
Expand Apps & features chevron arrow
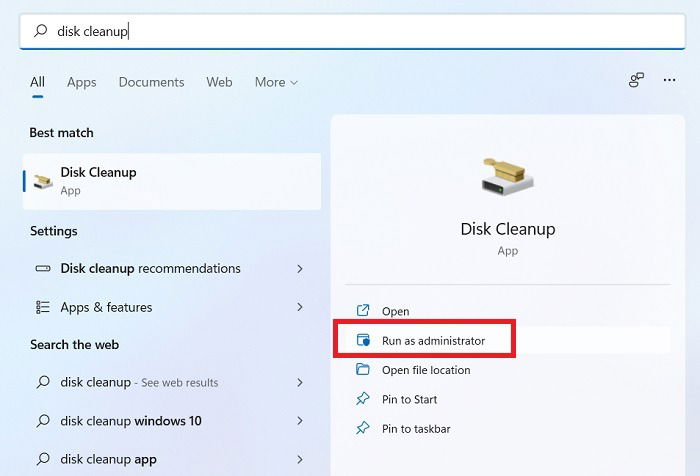coord(300,307)
